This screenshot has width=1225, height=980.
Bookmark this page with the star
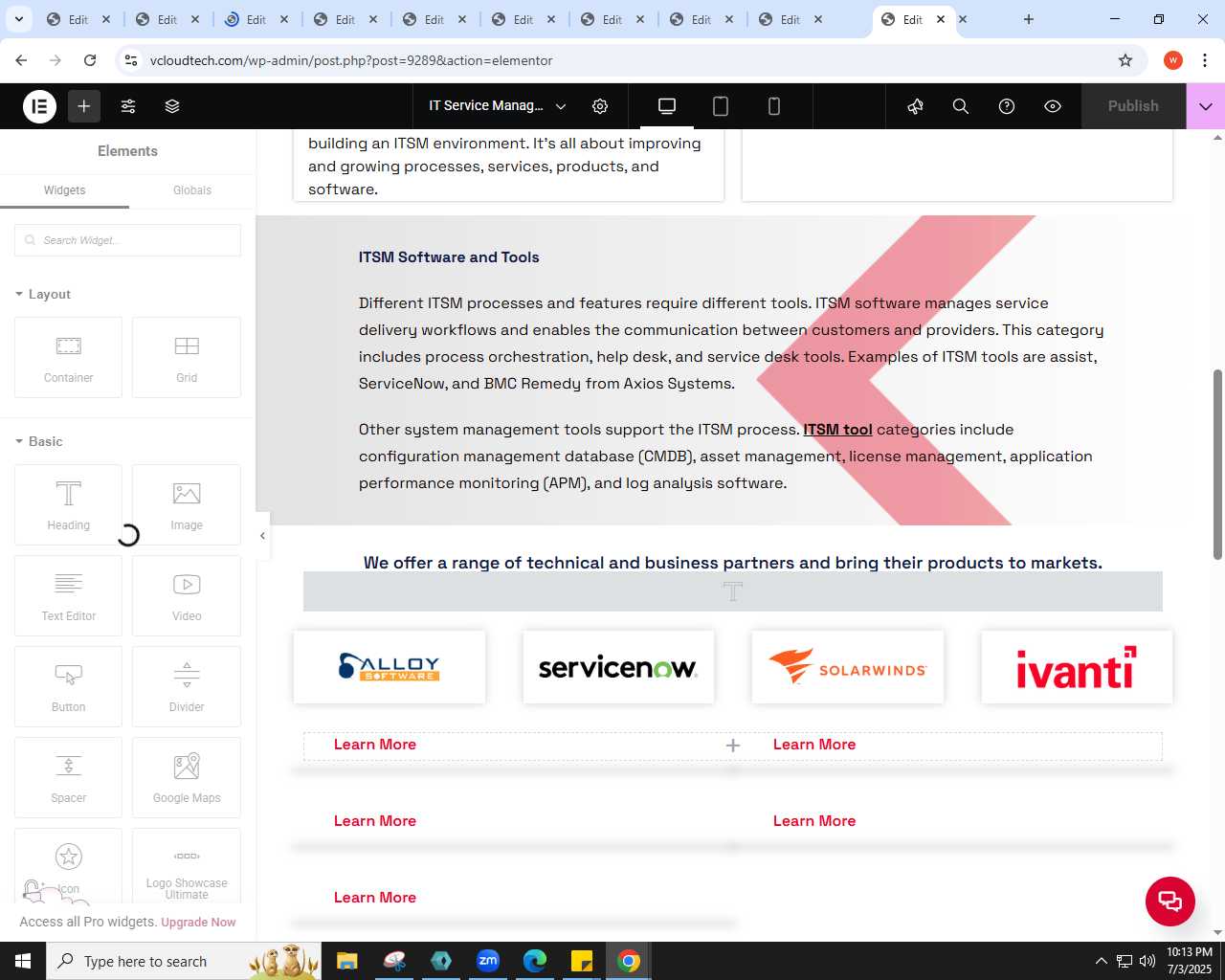pyautogui.click(x=1125, y=60)
